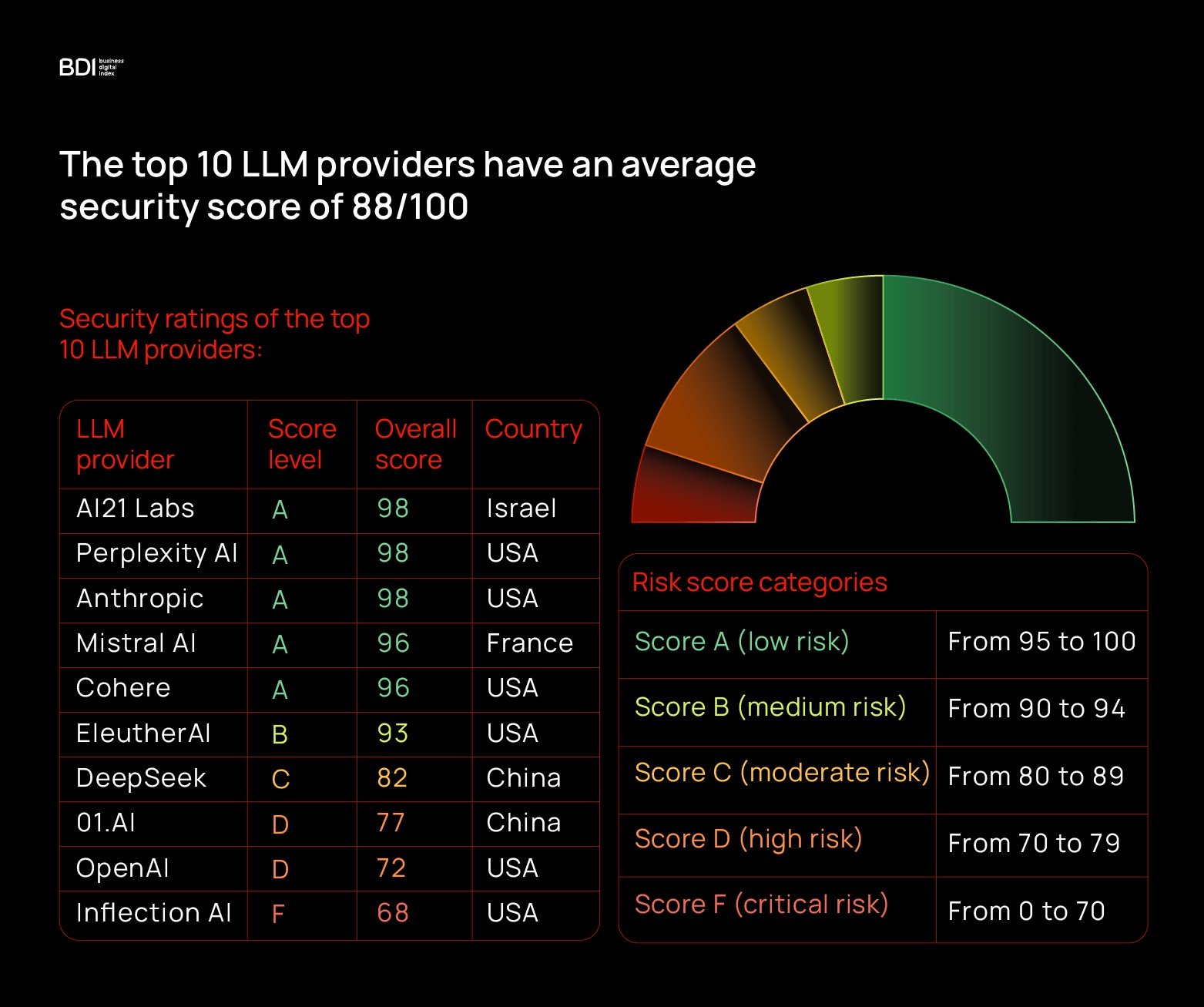This screenshot has height=1007, width=1204.
Task: Click the olive yellow-green gauge segment
Action: coord(847,339)
